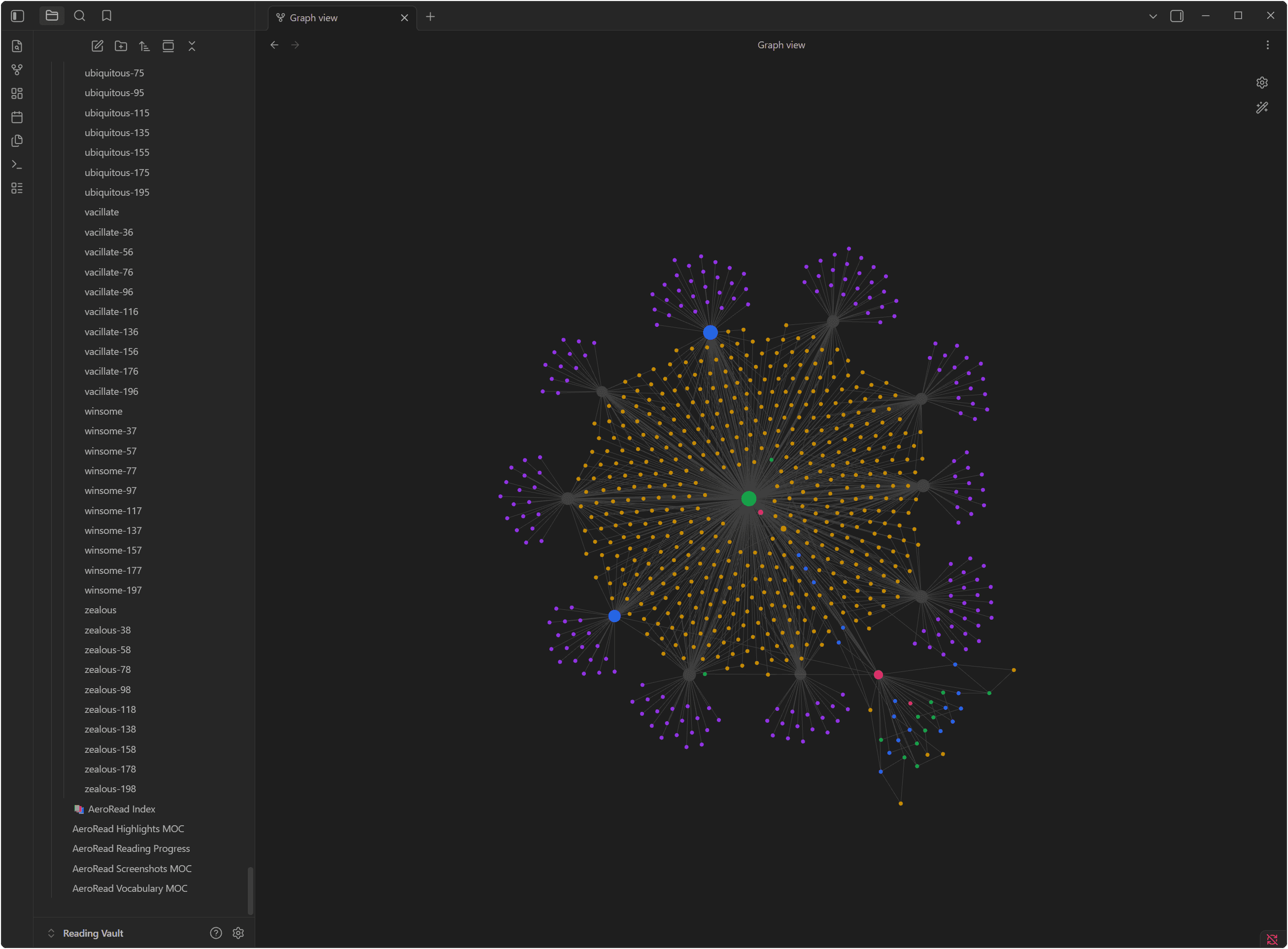
Task: Collapse all folders in the file explorer
Action: [192, 46]
